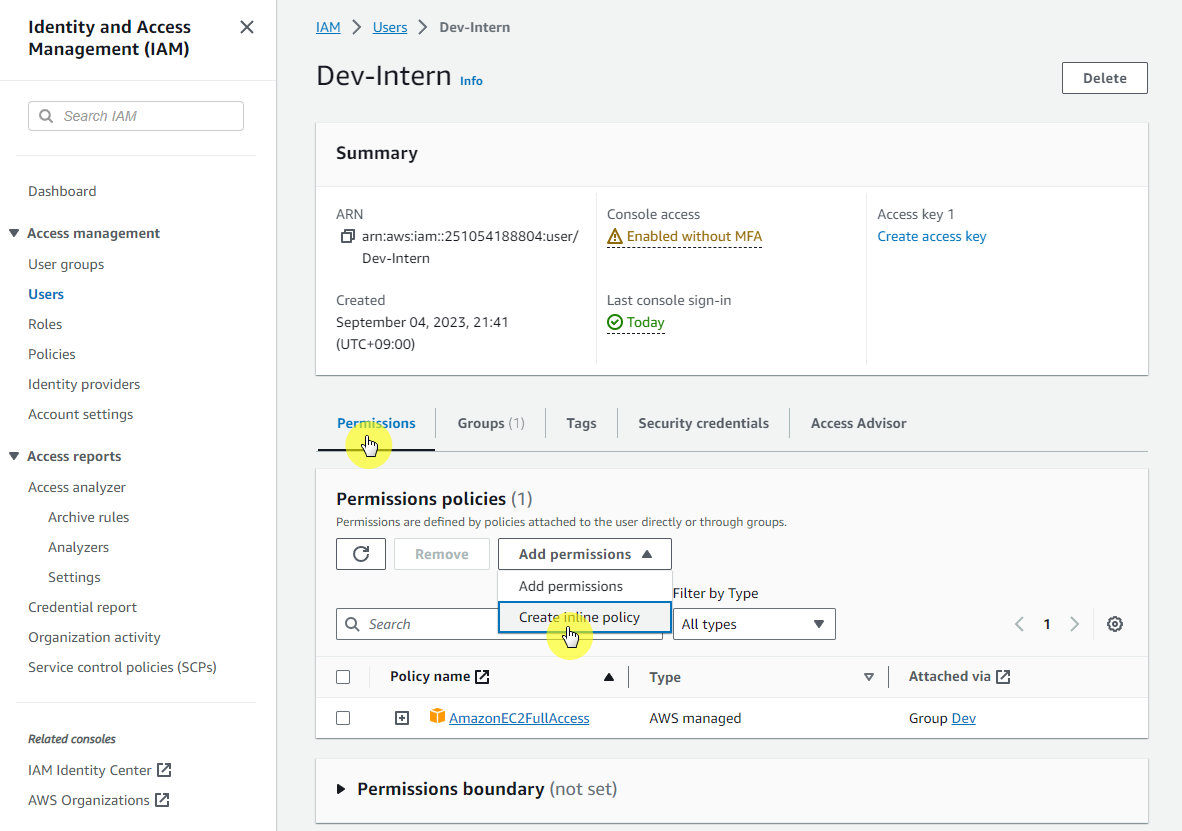Toggle the Add permissions dropdown button

585,554
